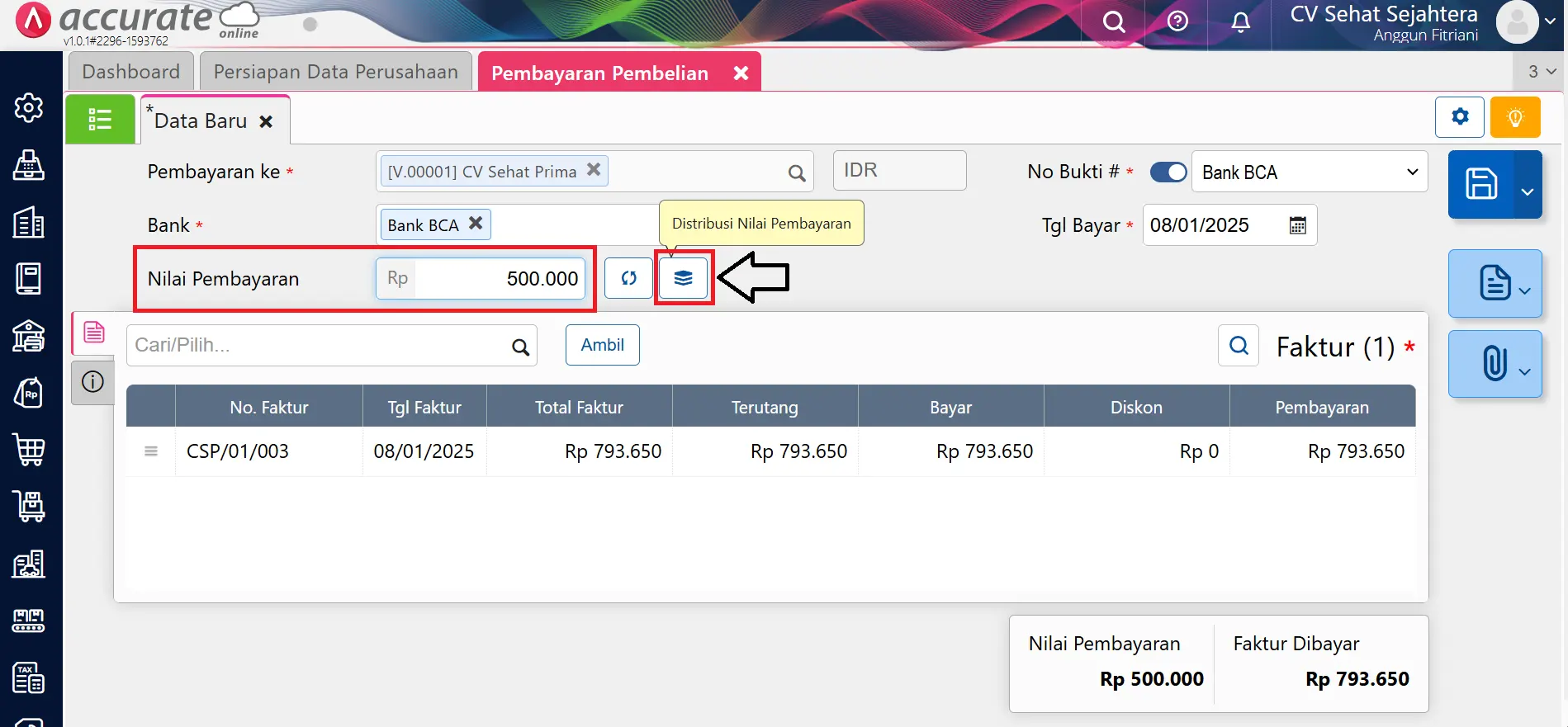
Task: Click search icon in Pembayaran ke field
Action: (x=796, y=172)
